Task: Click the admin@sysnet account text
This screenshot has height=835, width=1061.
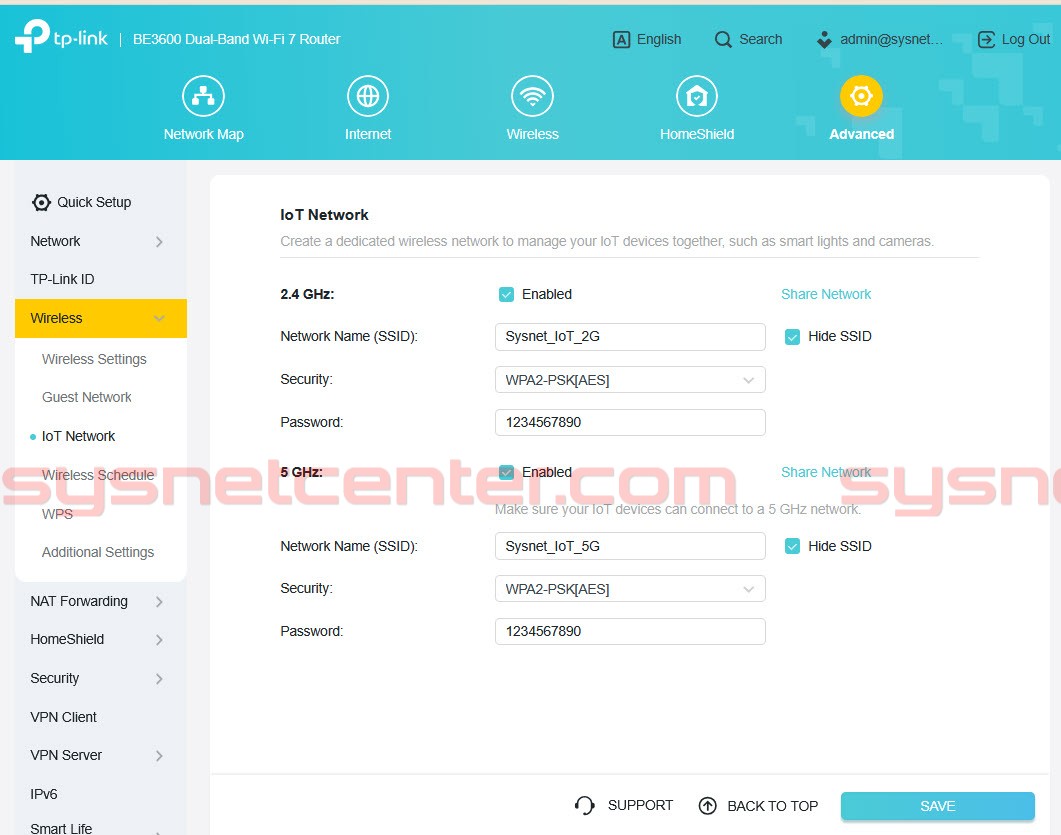Action: point(891,39)
